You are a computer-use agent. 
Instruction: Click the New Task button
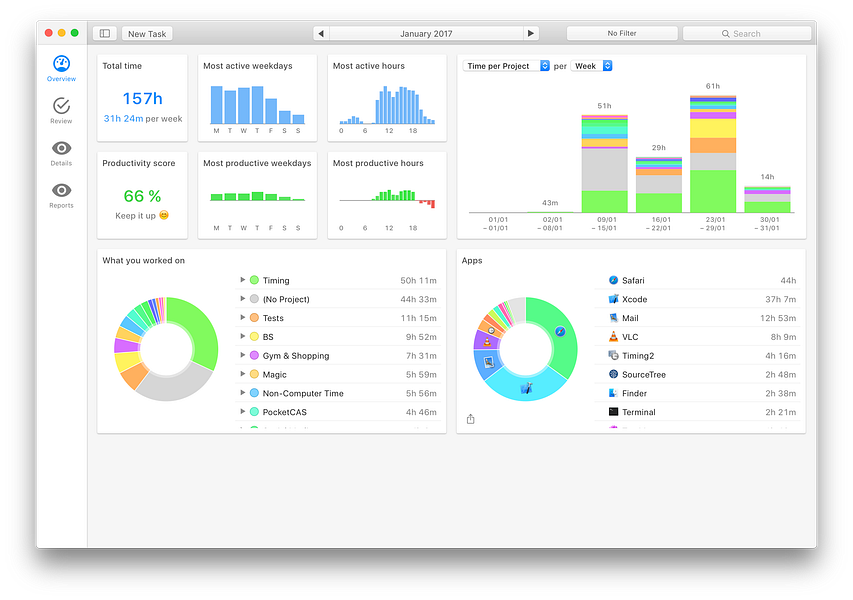click(x=147, y=33)
